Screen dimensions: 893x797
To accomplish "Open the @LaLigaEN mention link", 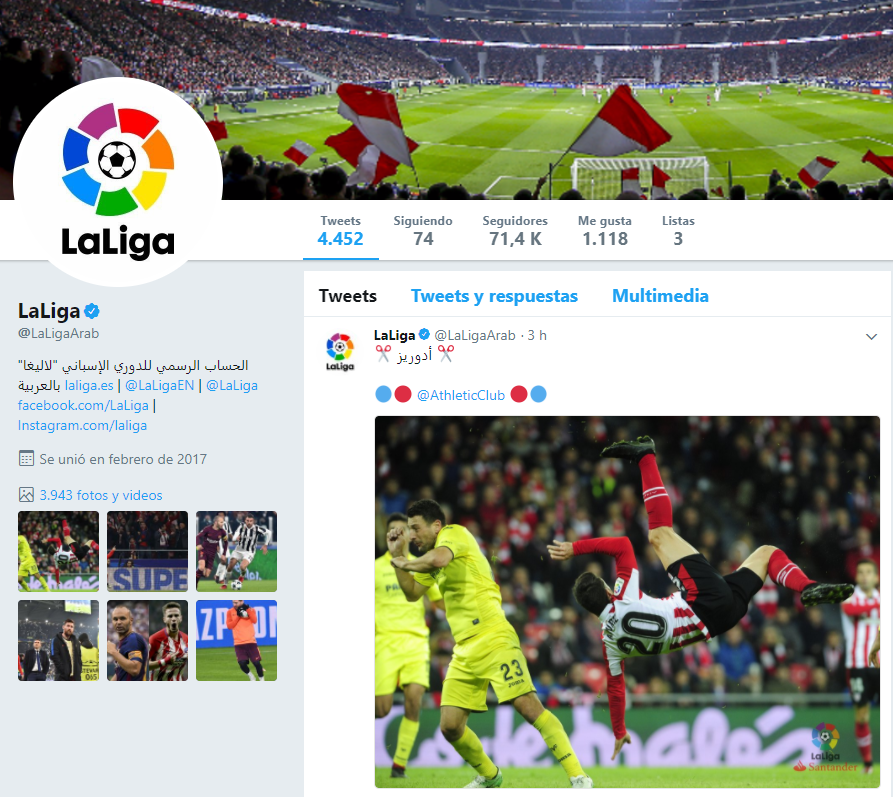I will click(x=159, y=385).
